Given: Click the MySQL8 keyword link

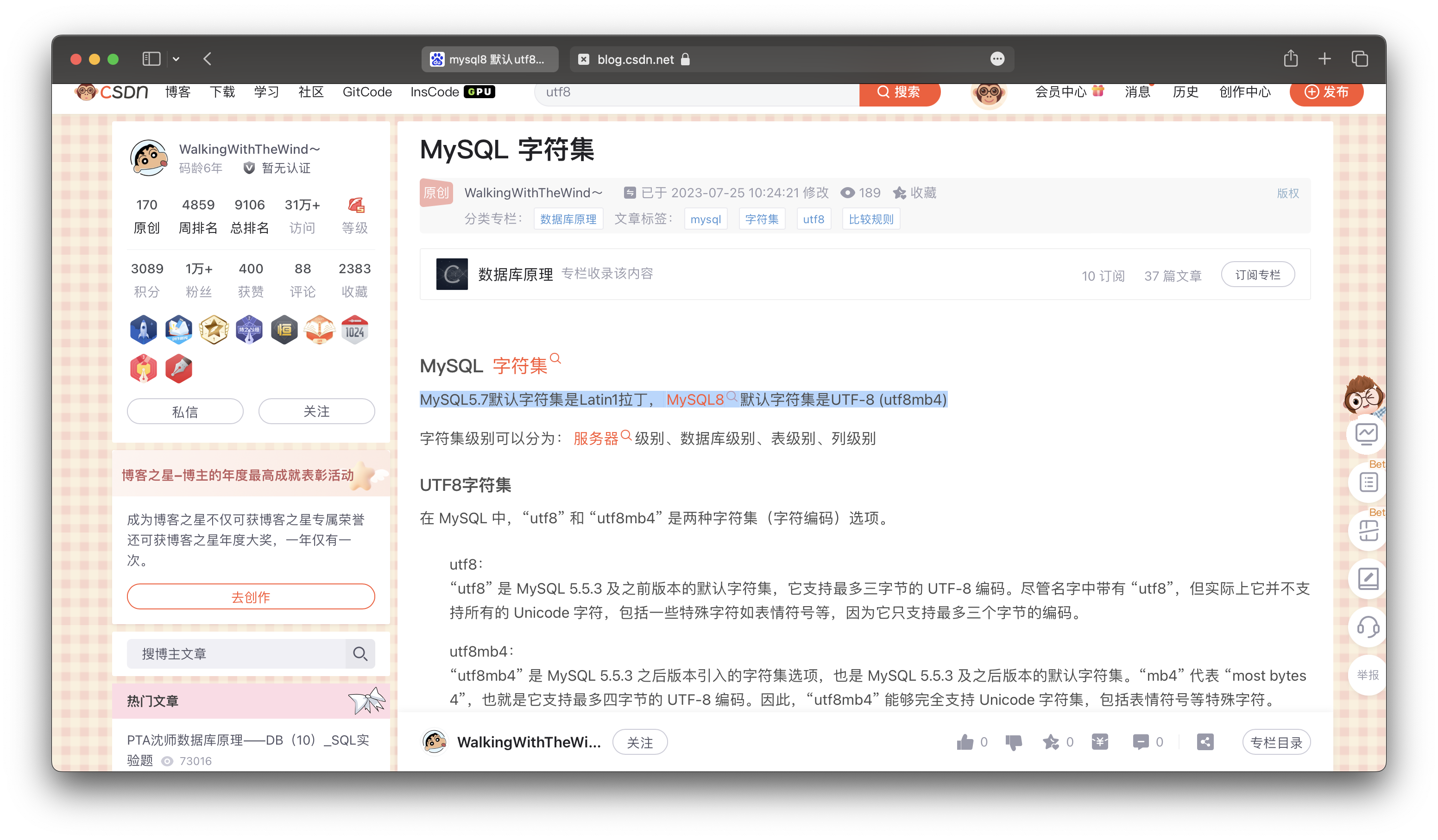Looking at the screenshot, I should 701,399.
